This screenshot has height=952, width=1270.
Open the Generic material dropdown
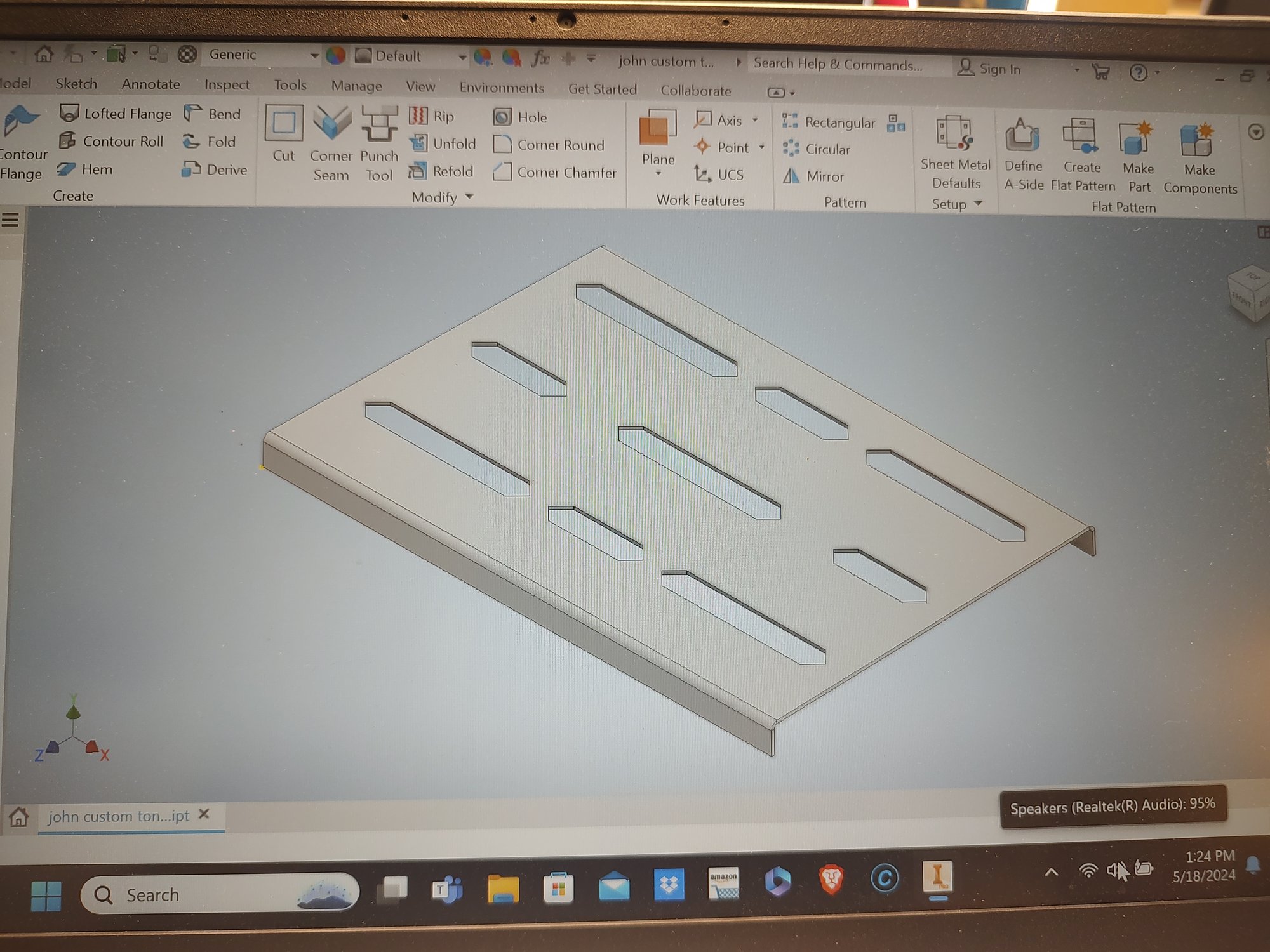(314, 56)
